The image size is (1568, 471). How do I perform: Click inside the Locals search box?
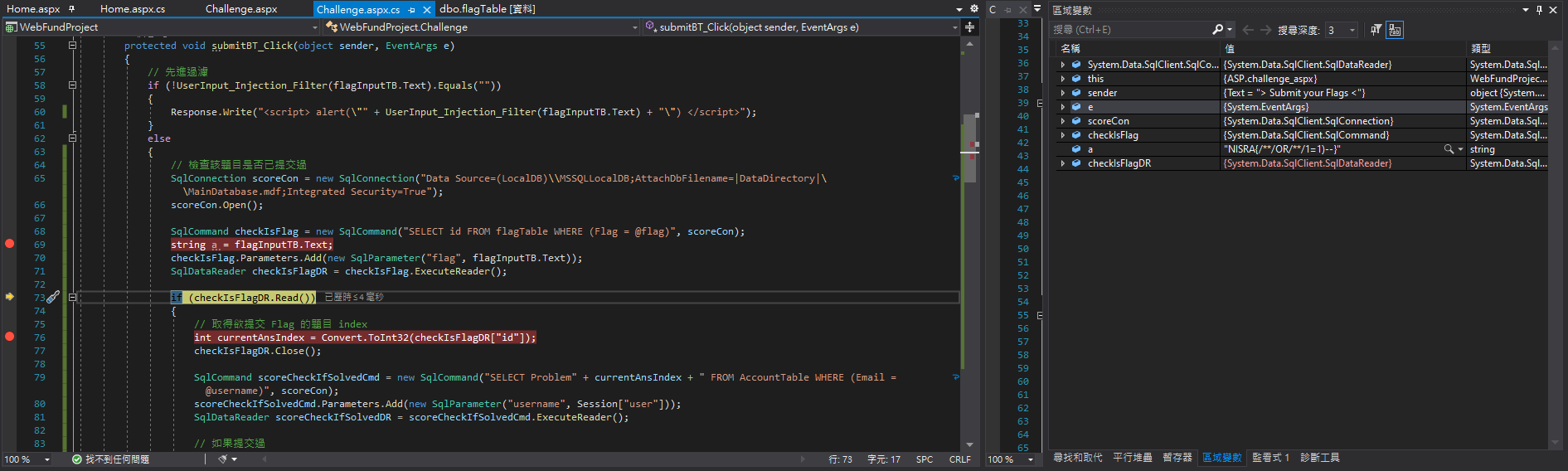[x=1130, y=30]
